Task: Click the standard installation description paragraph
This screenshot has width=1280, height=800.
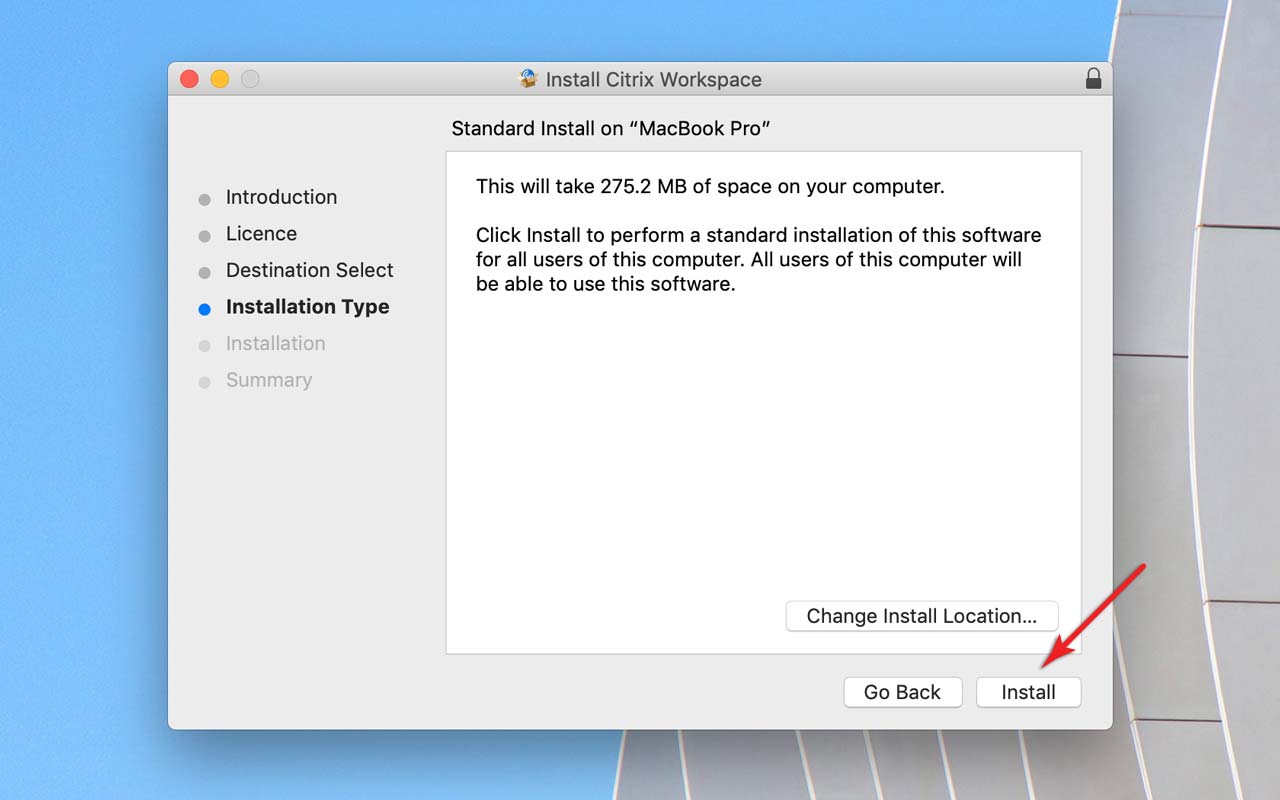Action: coord(757,260)
